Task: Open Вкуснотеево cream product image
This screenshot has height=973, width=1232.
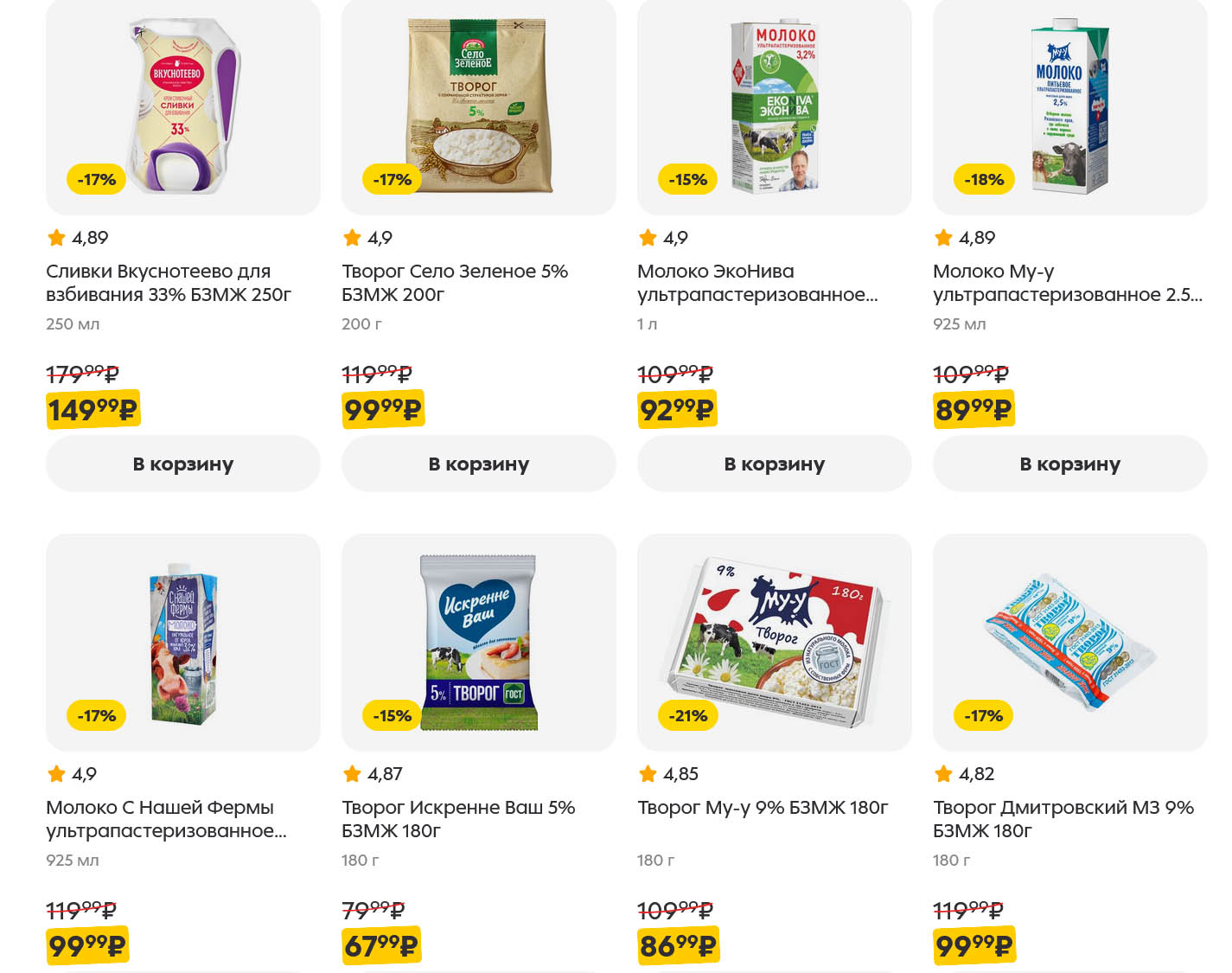Action: point(182,104)
